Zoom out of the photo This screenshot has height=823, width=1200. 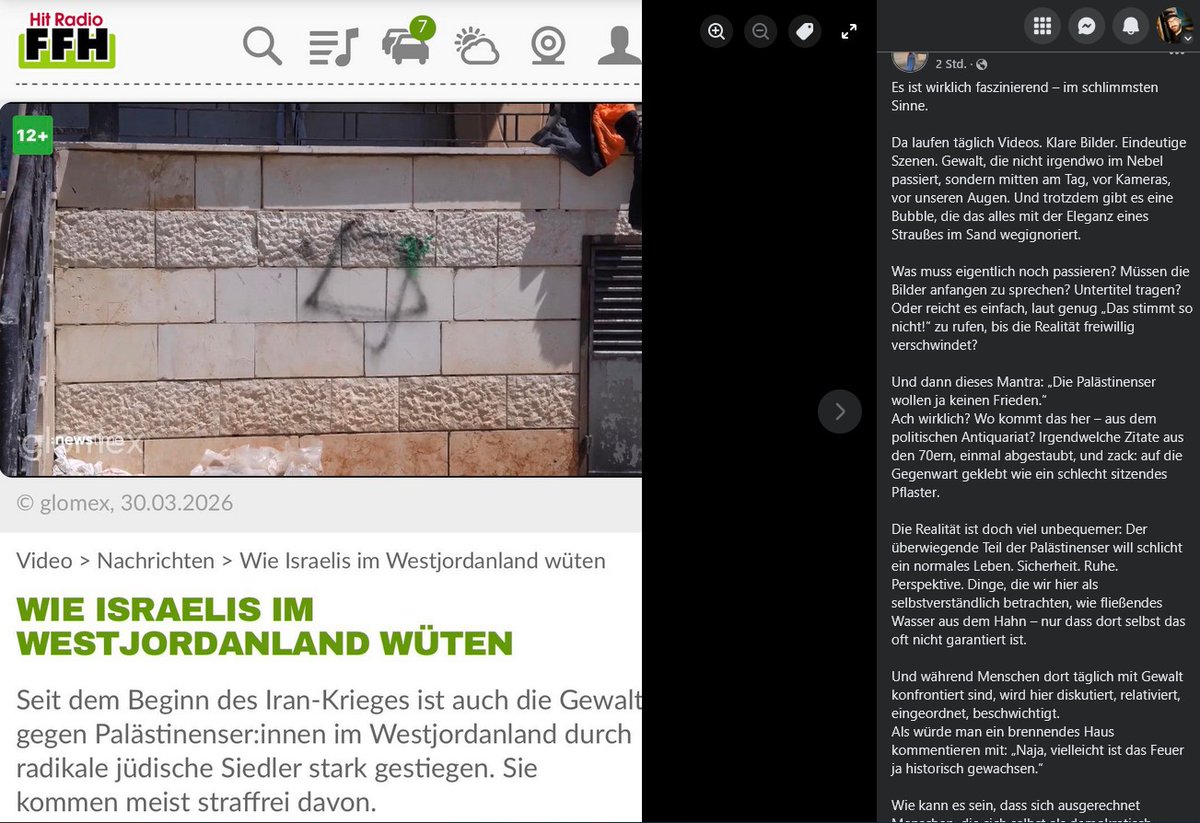(760, 31)
